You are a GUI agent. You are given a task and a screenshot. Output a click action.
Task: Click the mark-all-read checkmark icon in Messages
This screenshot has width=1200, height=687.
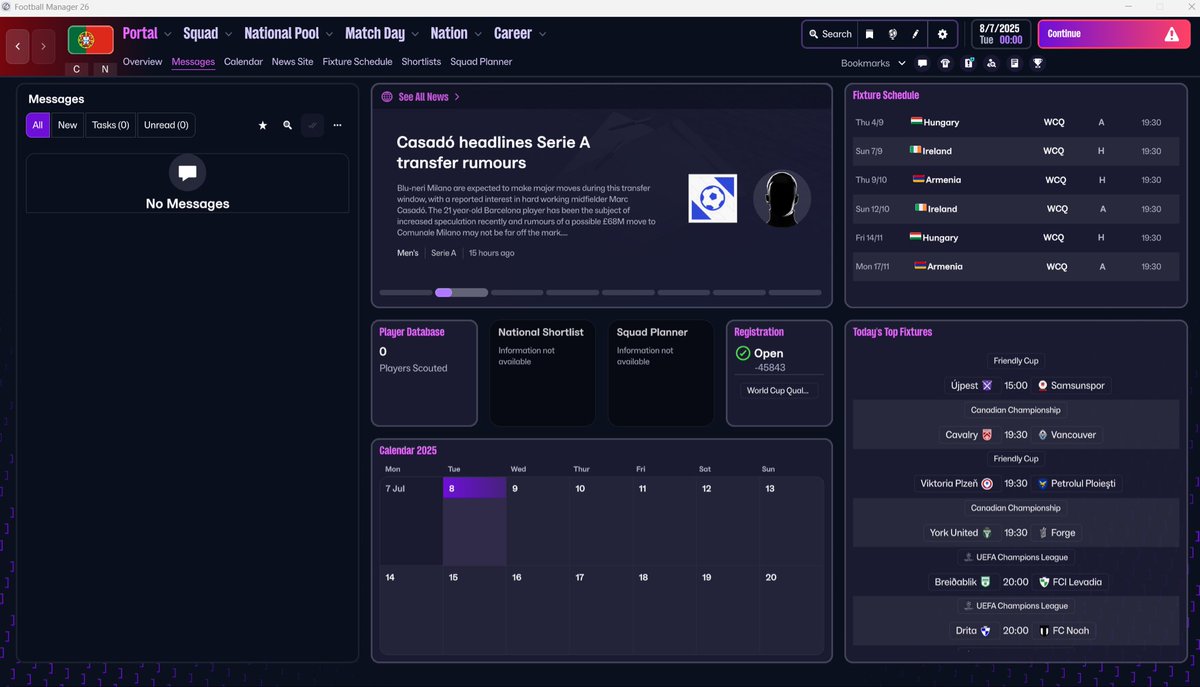312,125
